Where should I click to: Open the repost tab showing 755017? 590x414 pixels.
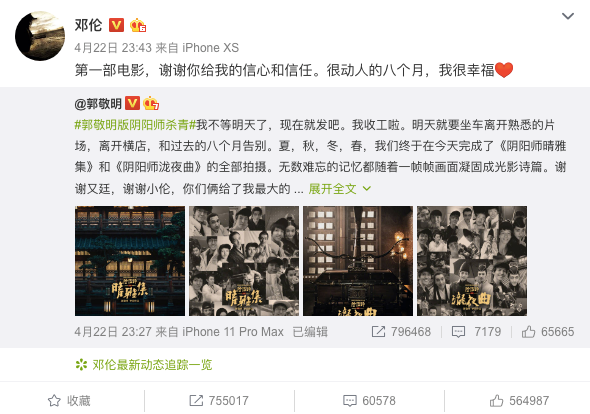(x=219, y=401)
